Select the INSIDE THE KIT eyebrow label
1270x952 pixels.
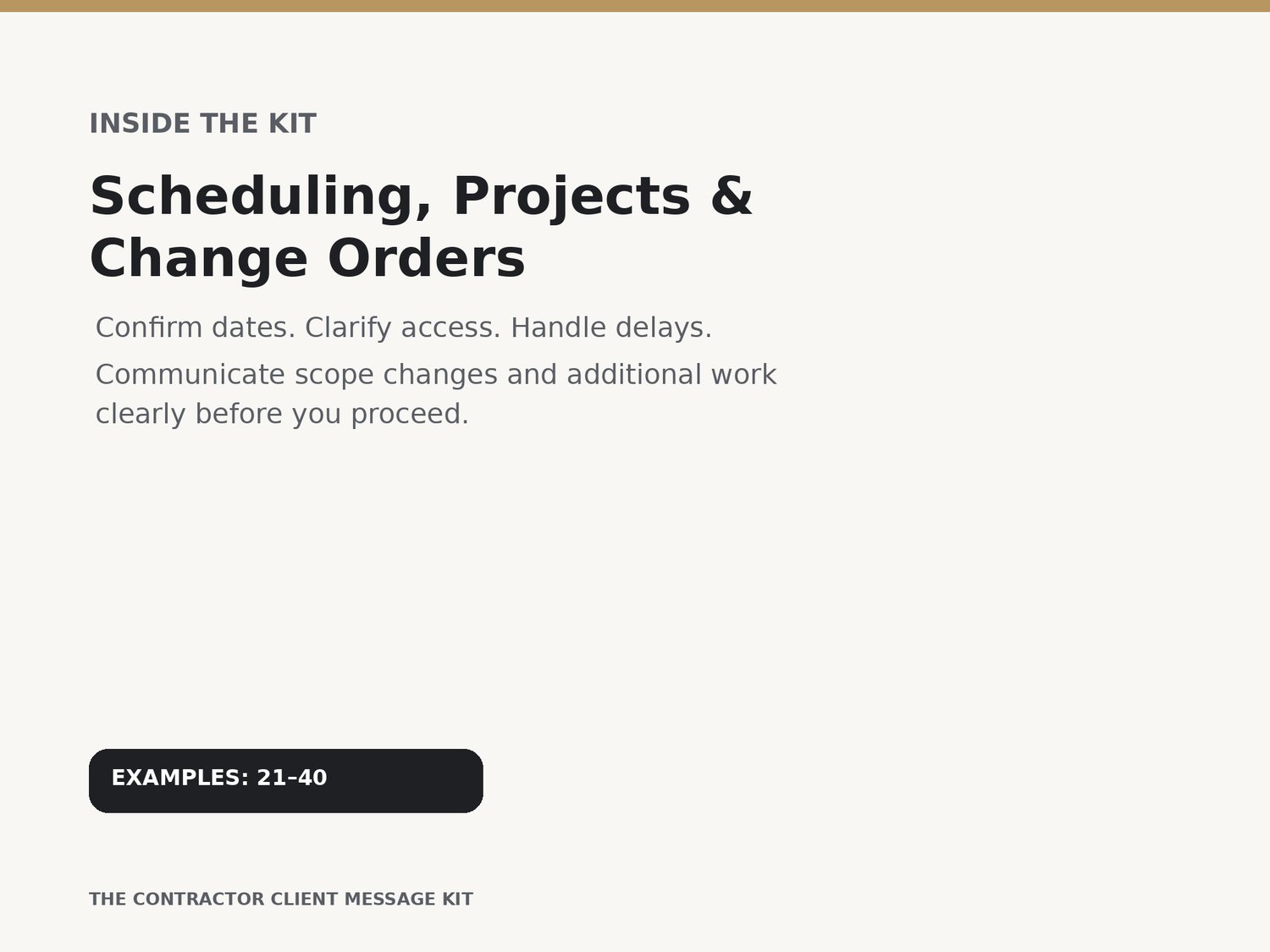[x=203, y=124]
